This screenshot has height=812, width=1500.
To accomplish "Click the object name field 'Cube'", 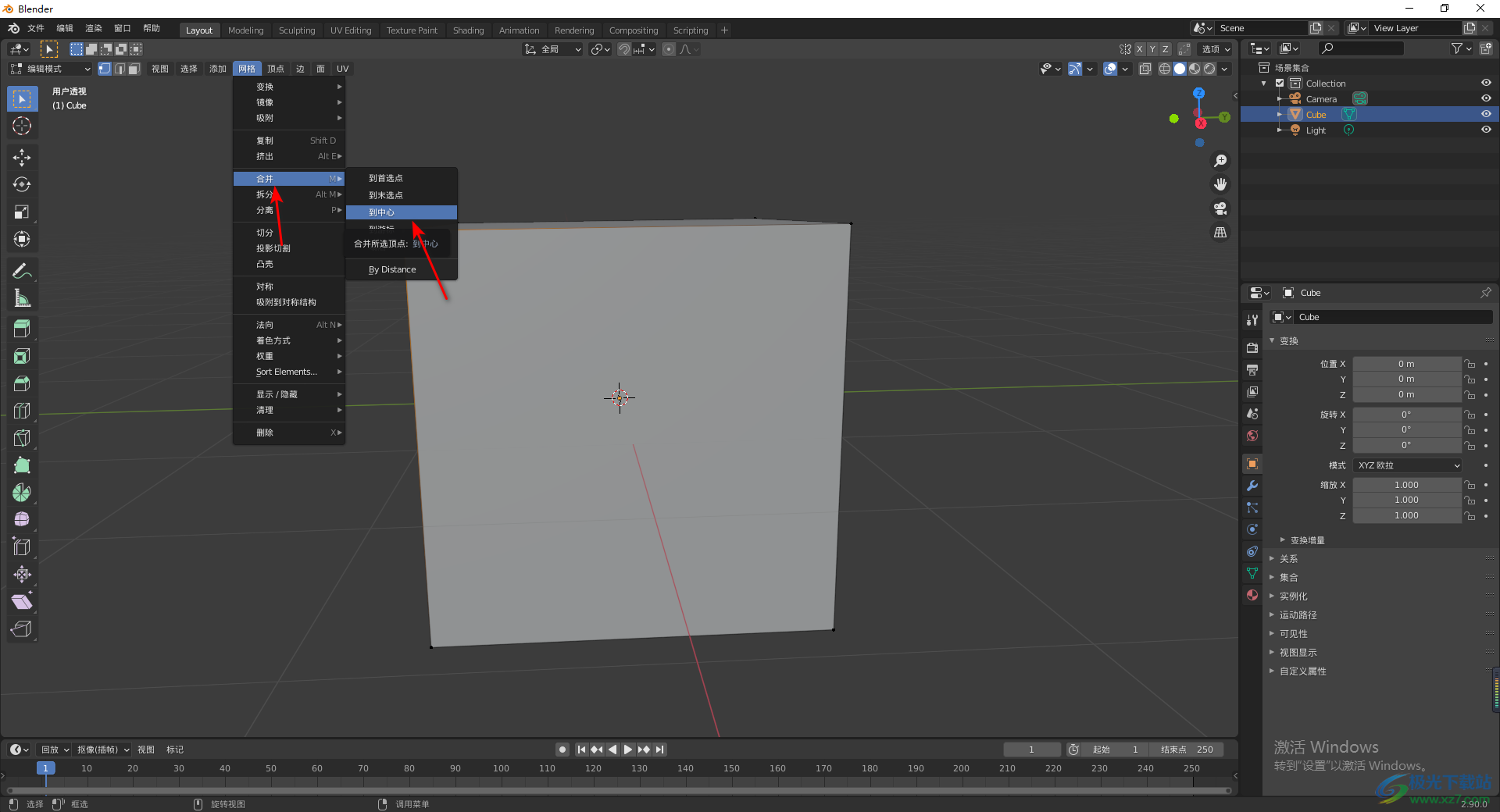I will tap(1394, 317).
